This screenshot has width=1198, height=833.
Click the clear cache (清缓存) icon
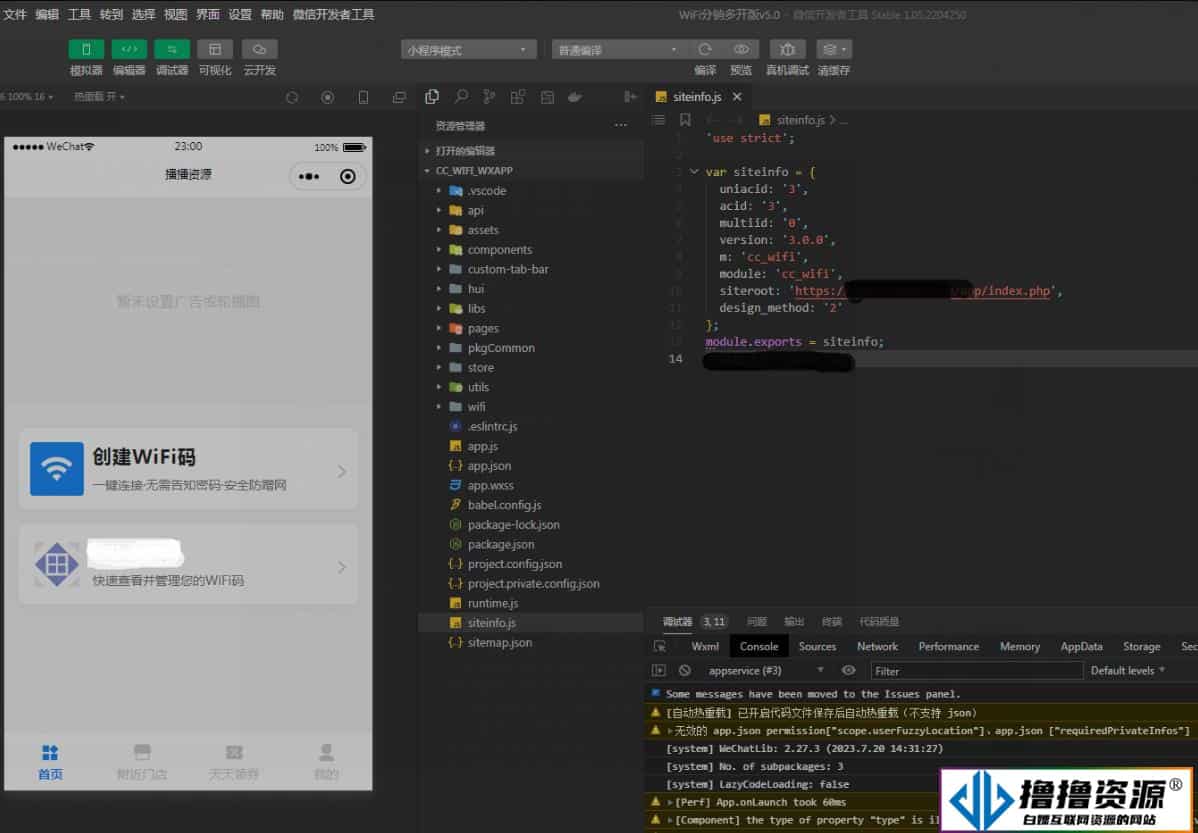tap(834, 50)
